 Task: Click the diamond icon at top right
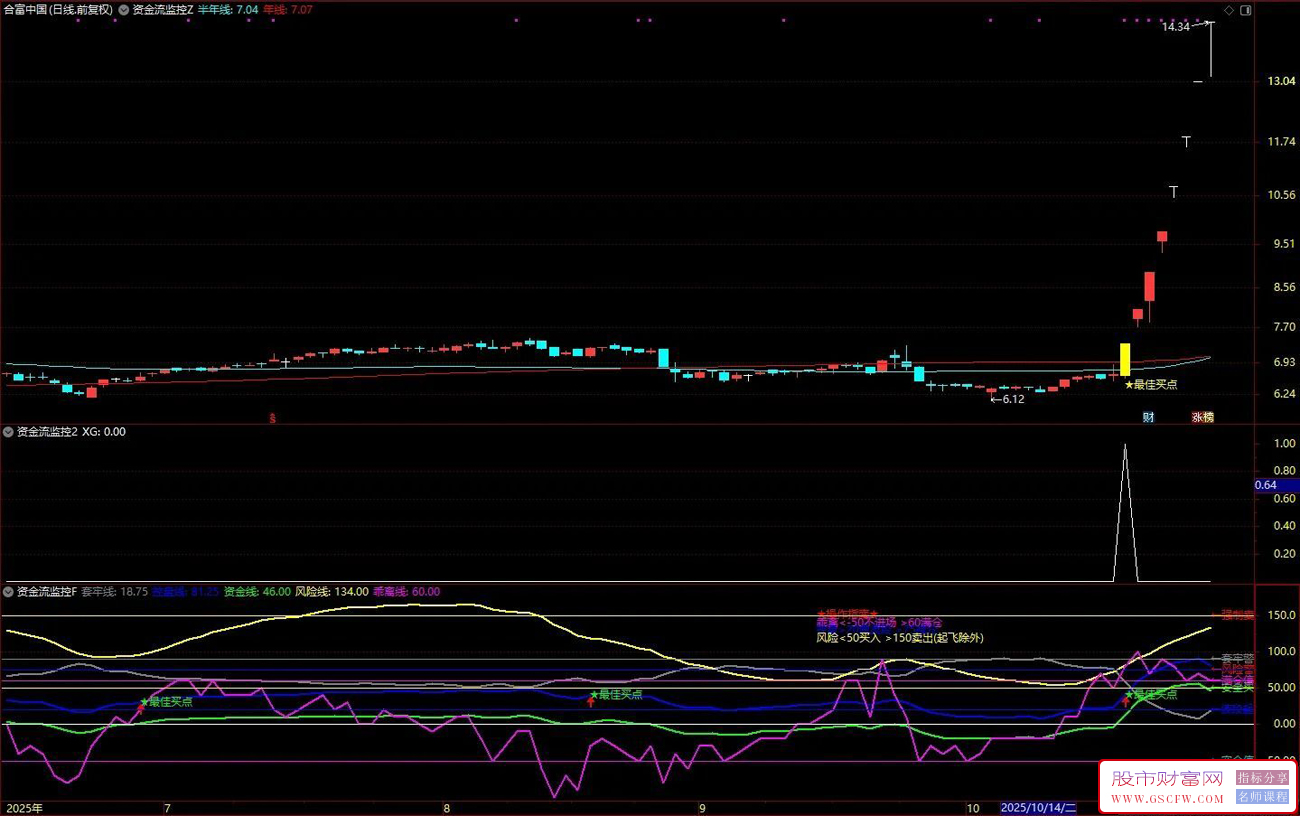[1228, 9]
